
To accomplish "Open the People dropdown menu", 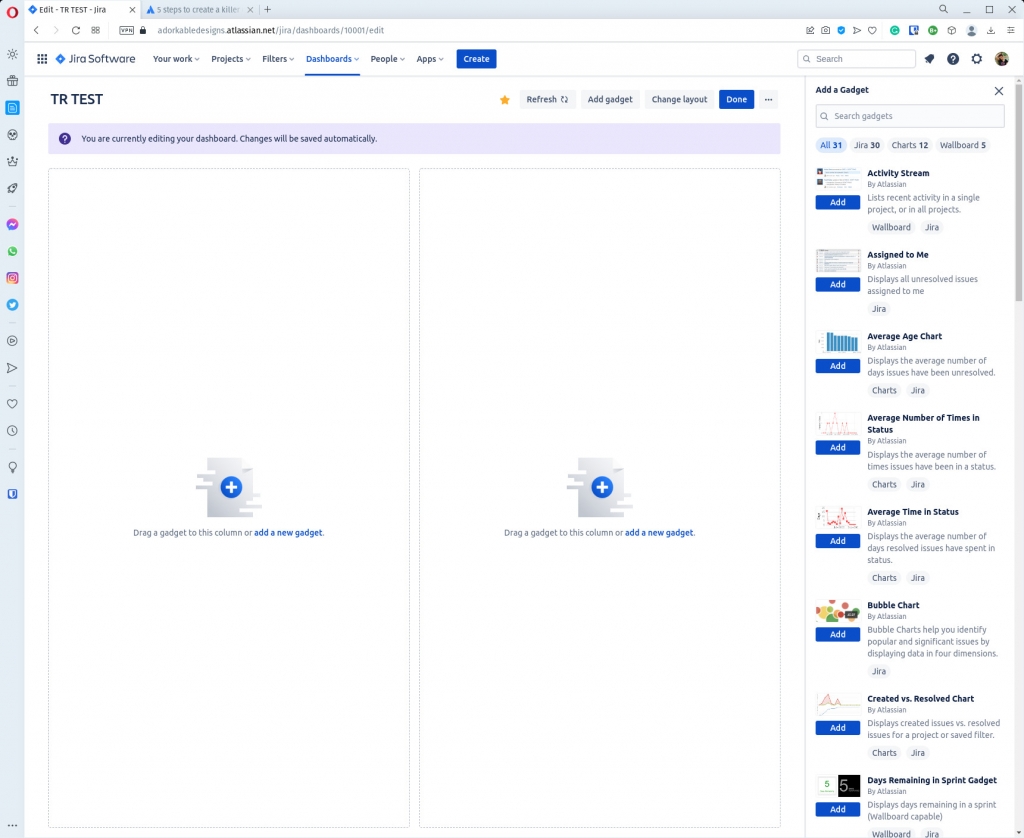I will pos(387,59).
